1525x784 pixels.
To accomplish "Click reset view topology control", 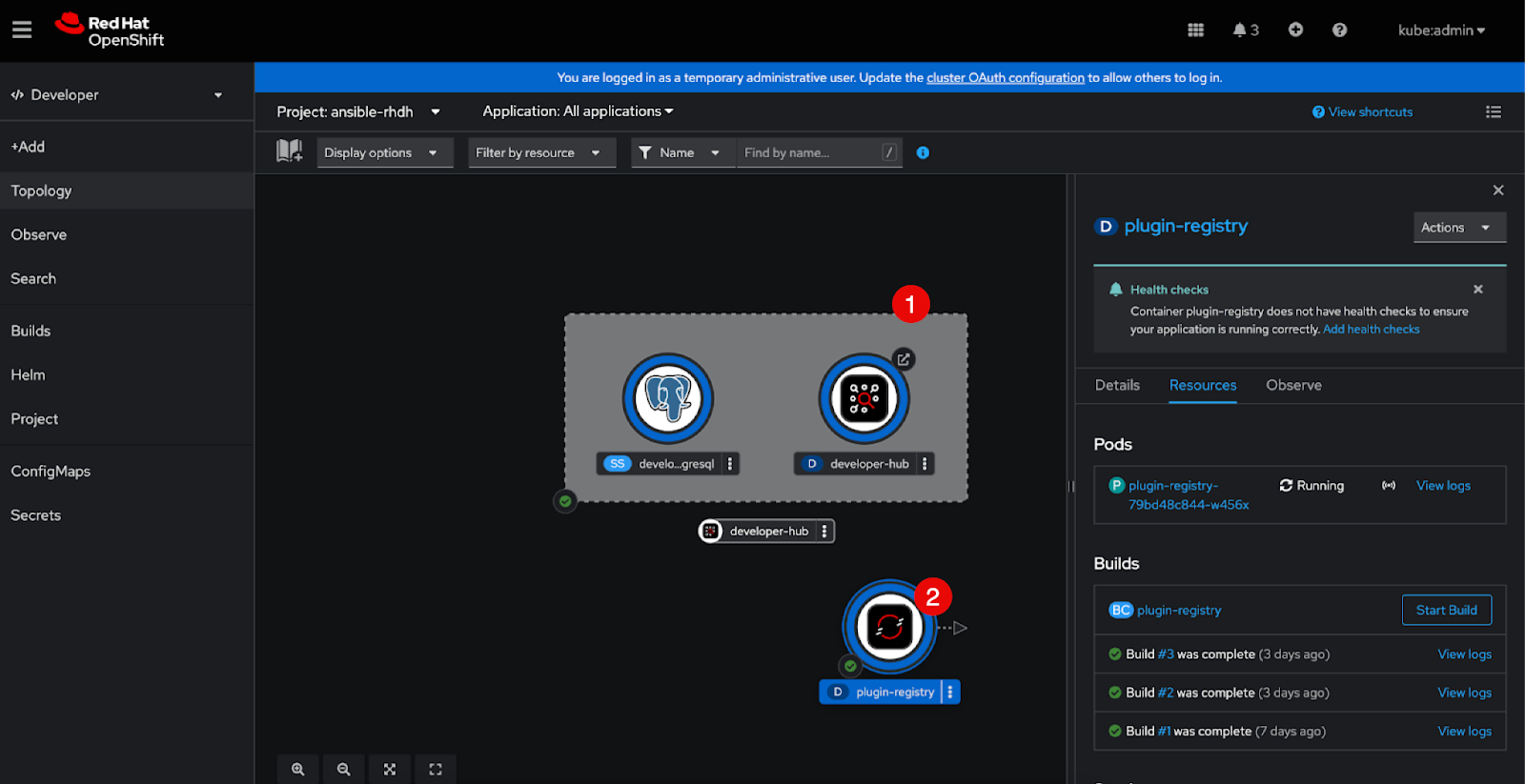I will pyautogui.click(x=436, y=770).
